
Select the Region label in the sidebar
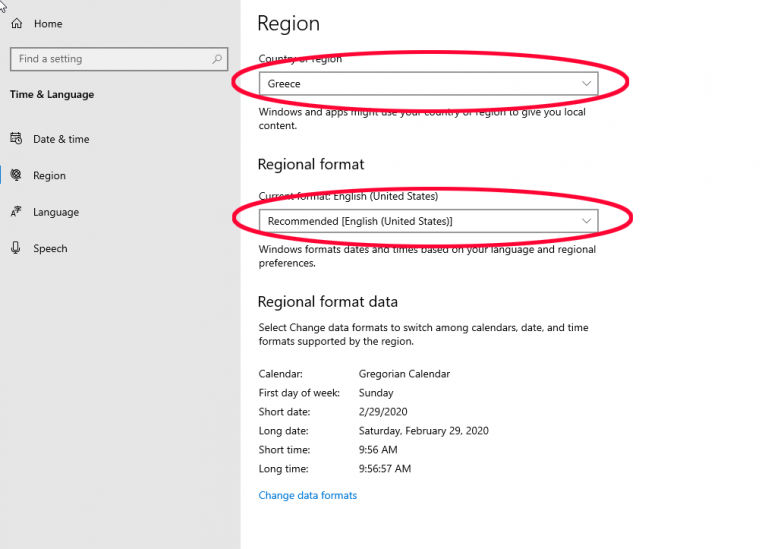(49, 176)
